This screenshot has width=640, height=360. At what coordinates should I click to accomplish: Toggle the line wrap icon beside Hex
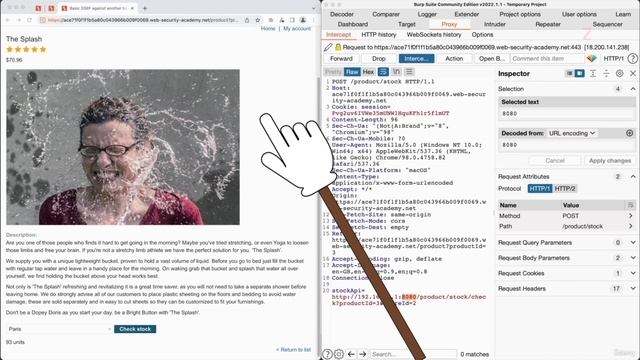pyautogui.click(x=383, y=72)
